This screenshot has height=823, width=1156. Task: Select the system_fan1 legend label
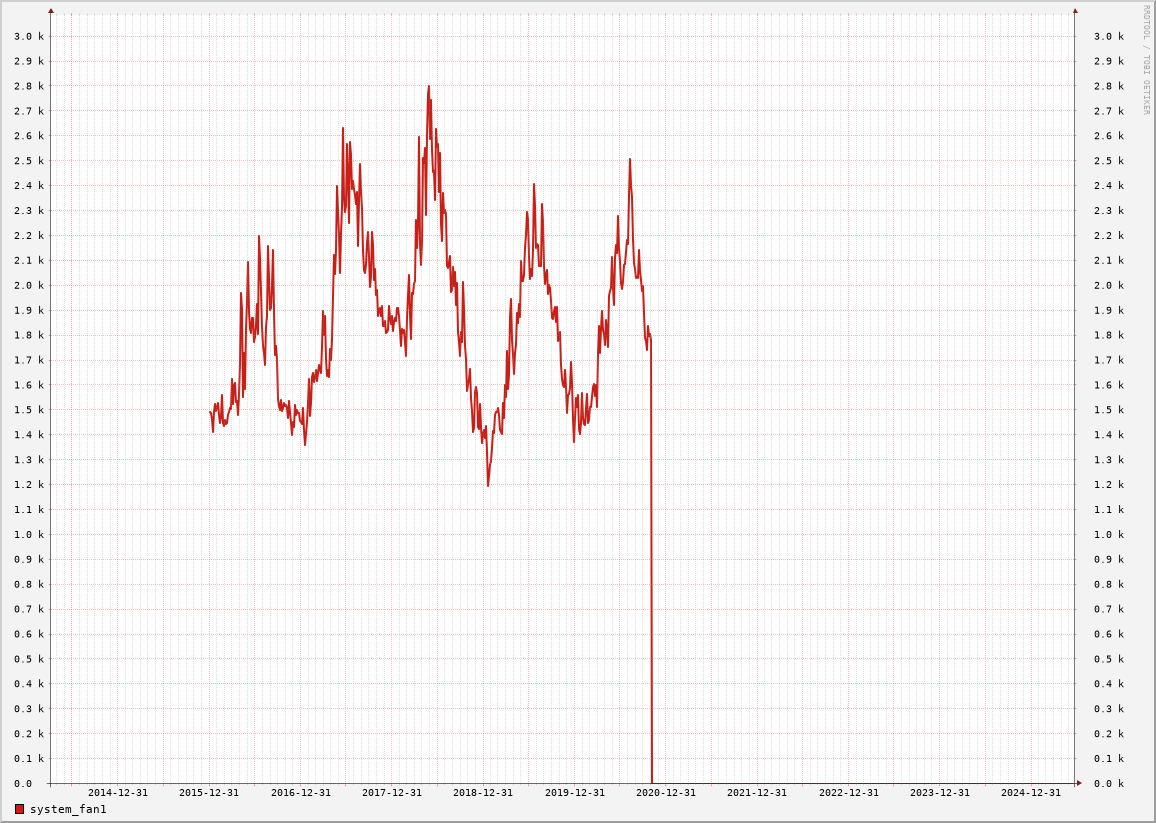click(x=68, y=809)
